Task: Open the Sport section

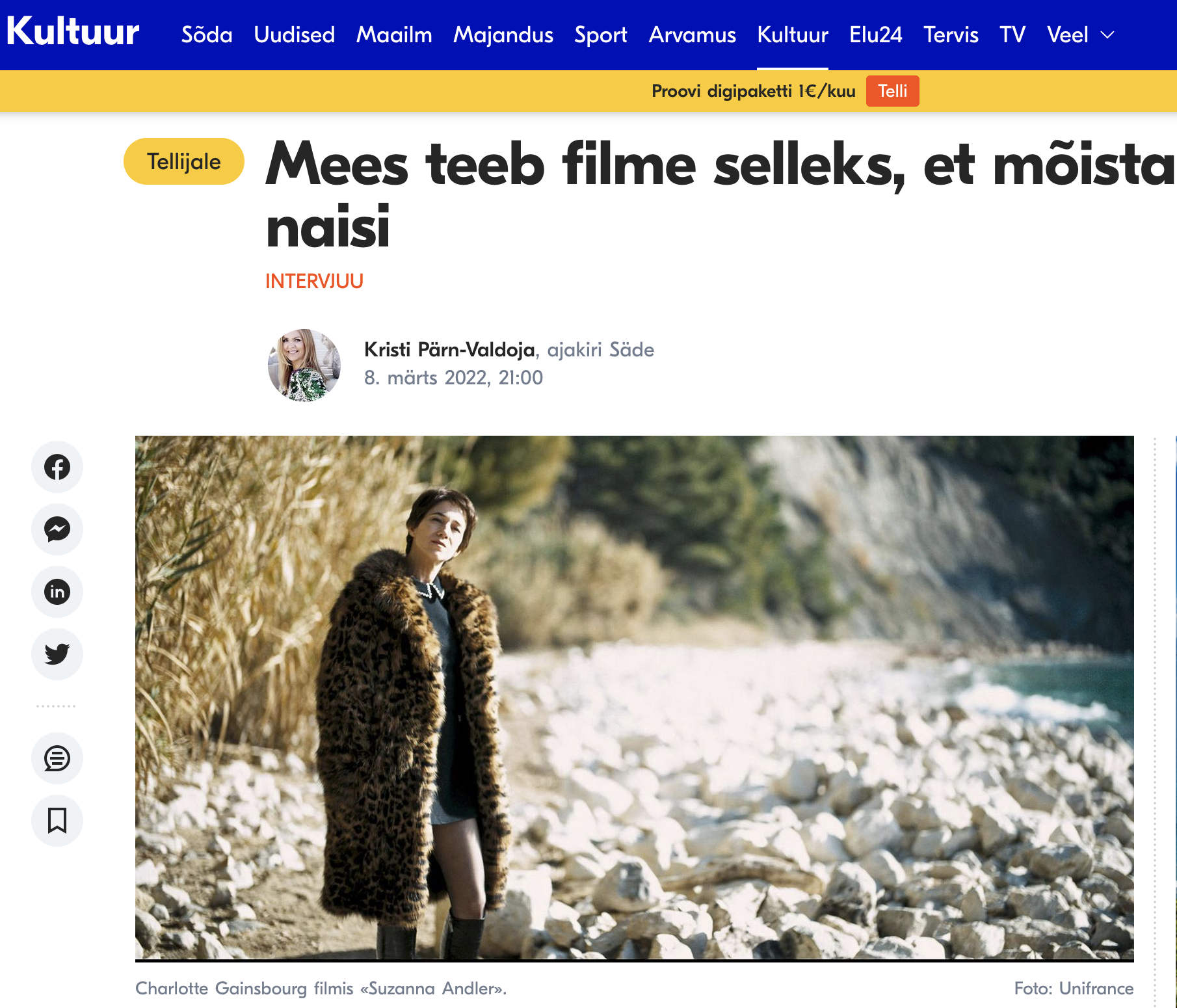Action: click(601, 35)
